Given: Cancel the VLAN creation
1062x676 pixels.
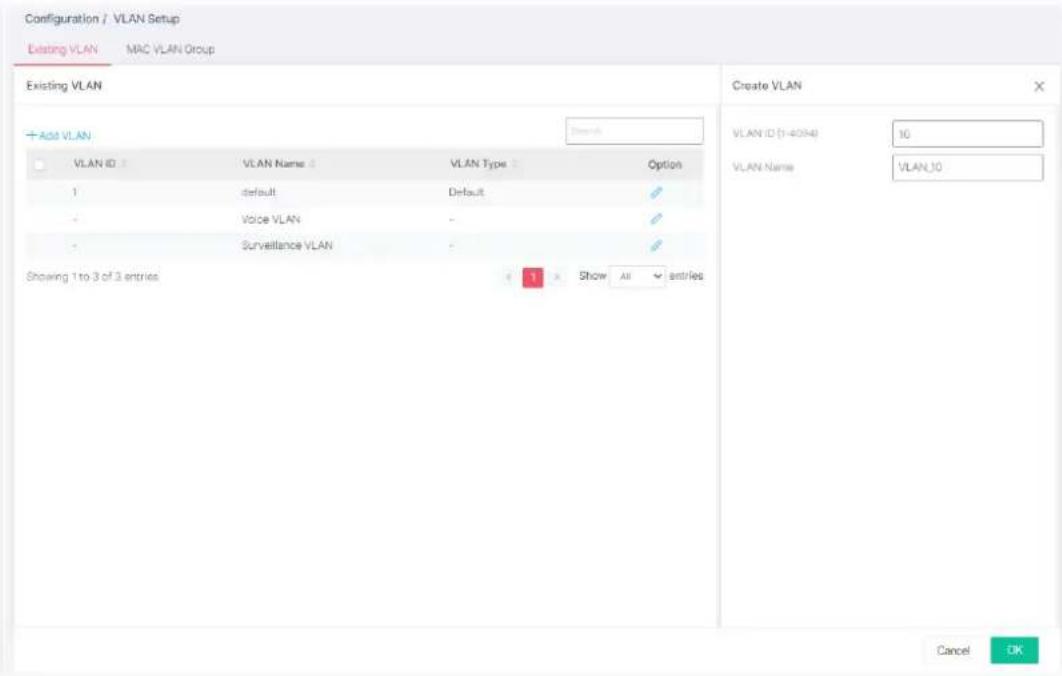Looking at the screenshot, I should click(953, 650).
